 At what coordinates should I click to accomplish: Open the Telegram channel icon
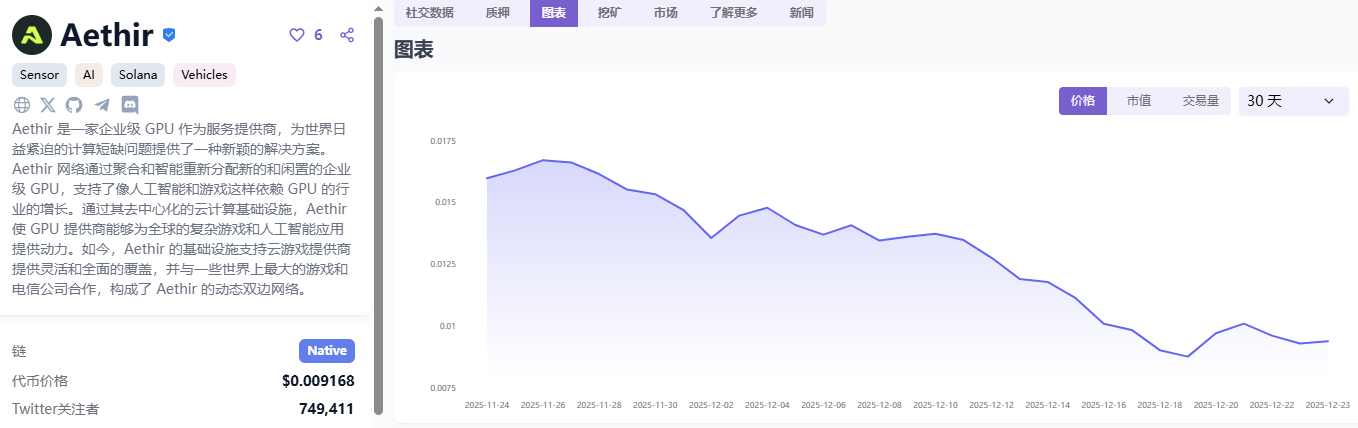tap(102, 104)
